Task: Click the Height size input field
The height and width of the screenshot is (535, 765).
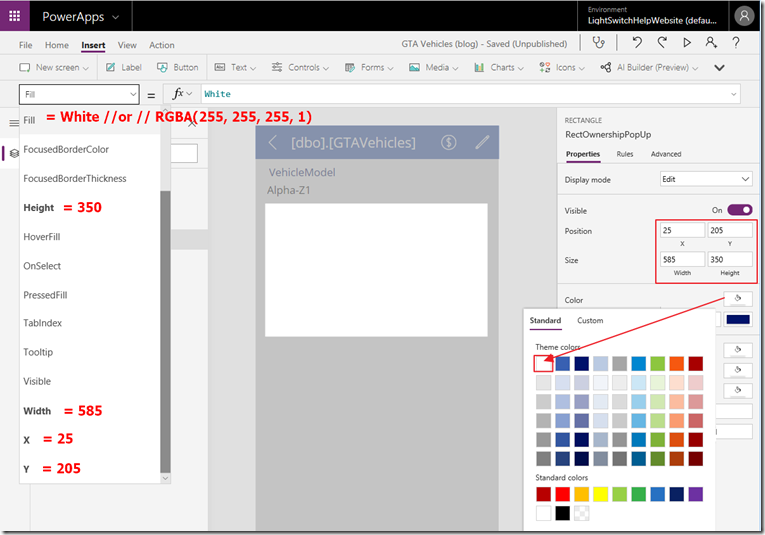Action: pyautogui.click(x=730, y=259)
